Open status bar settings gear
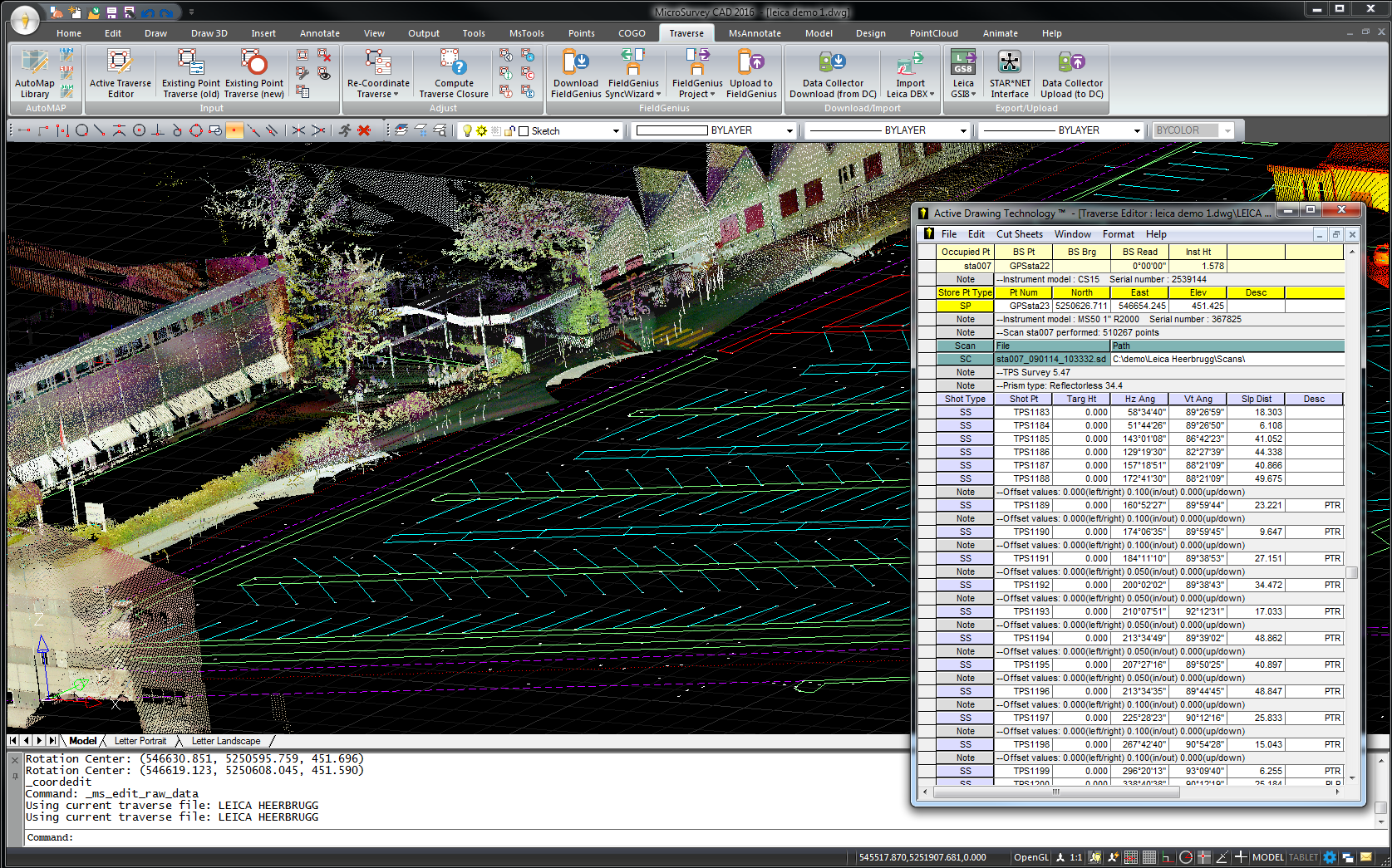The image size is (1392, 868). 1330,857
